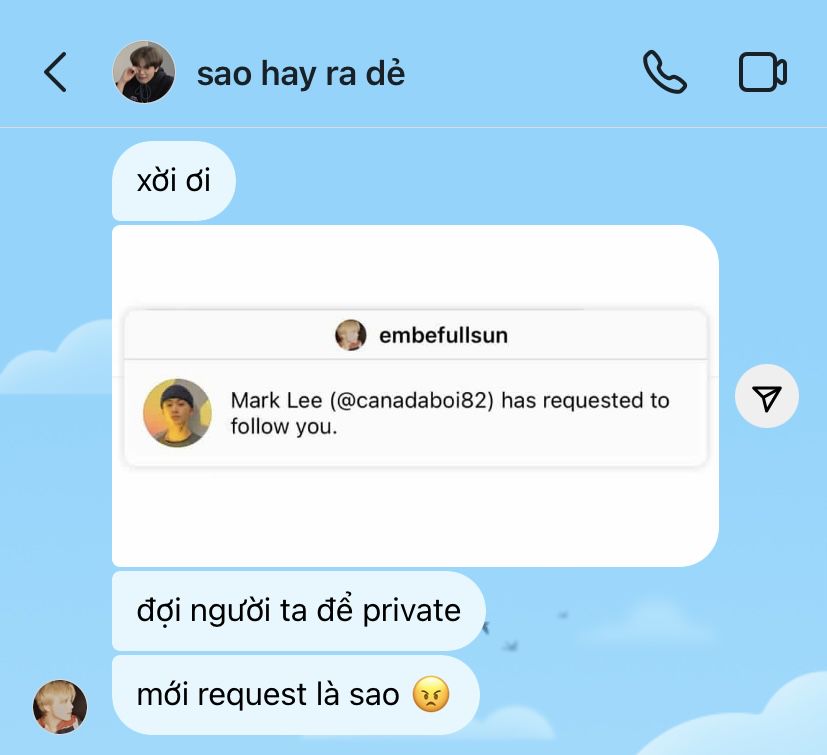
Task: Select the "Mark Lee" name text
Action: point(276,400)
